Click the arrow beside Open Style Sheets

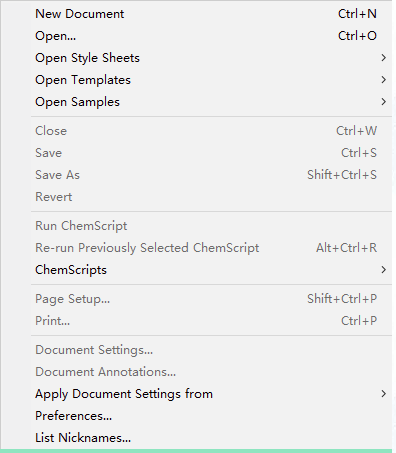click(384, 58)
